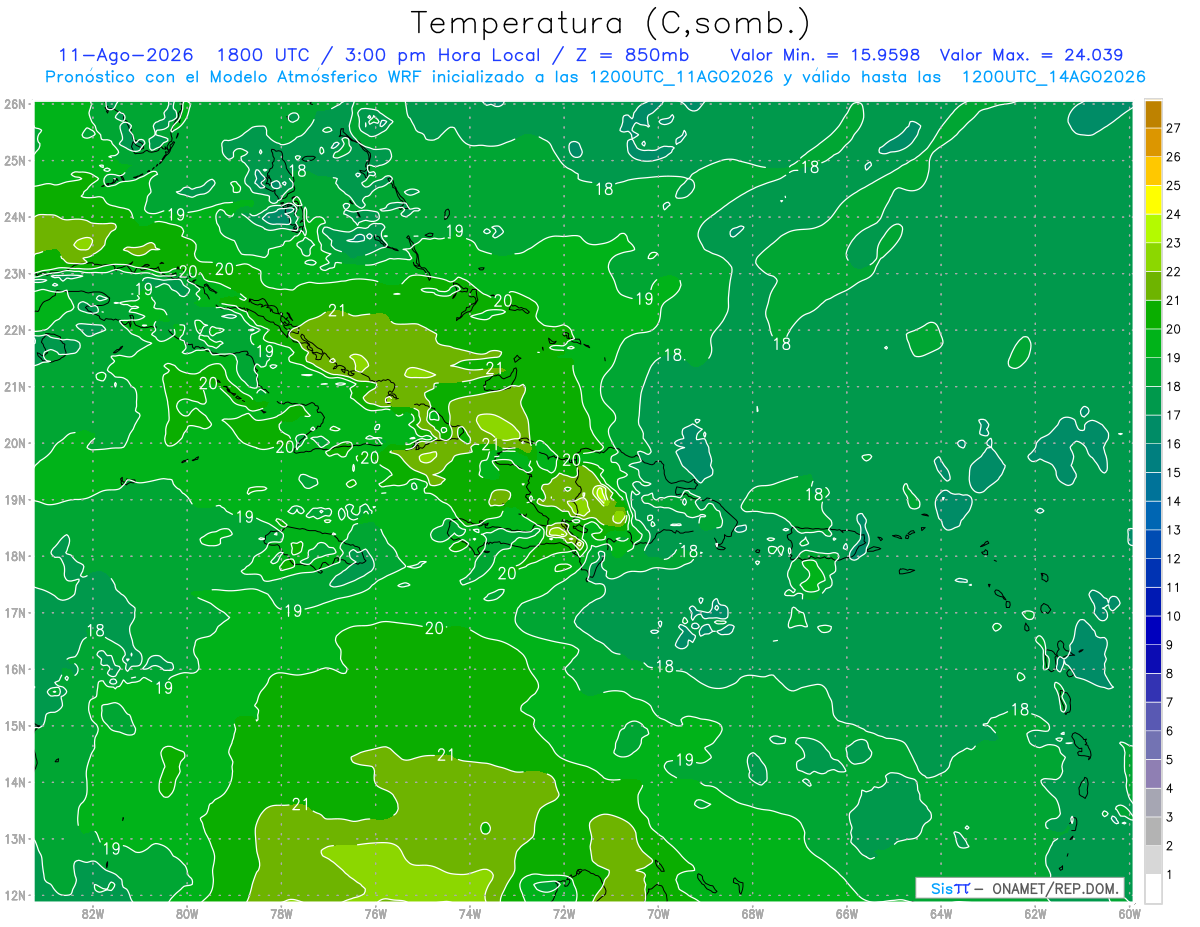Select the valid-until stamp "1200UTC_14AGO2026"
Screen dimensions: 1200x927
click(1053, 77)
